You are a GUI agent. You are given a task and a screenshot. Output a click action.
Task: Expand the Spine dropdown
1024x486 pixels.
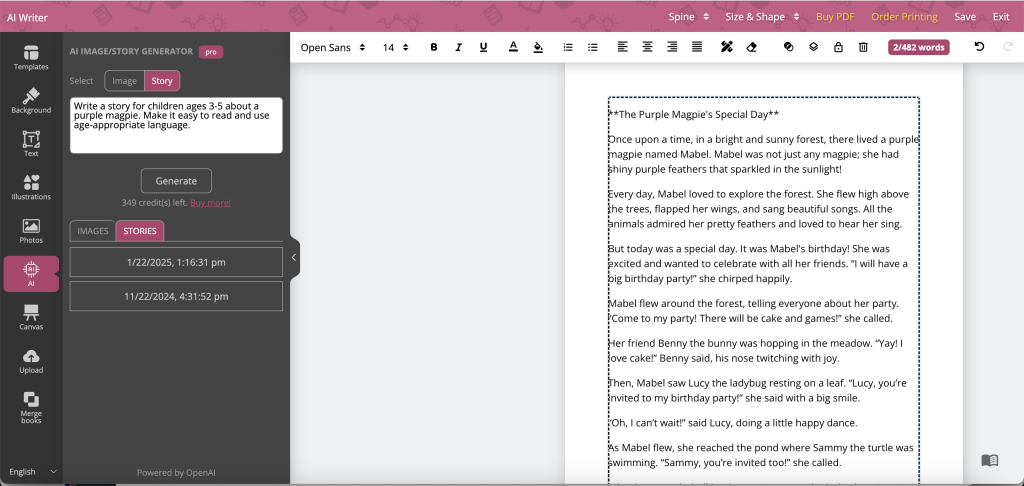pyautogui.click(x=689, y=17)
